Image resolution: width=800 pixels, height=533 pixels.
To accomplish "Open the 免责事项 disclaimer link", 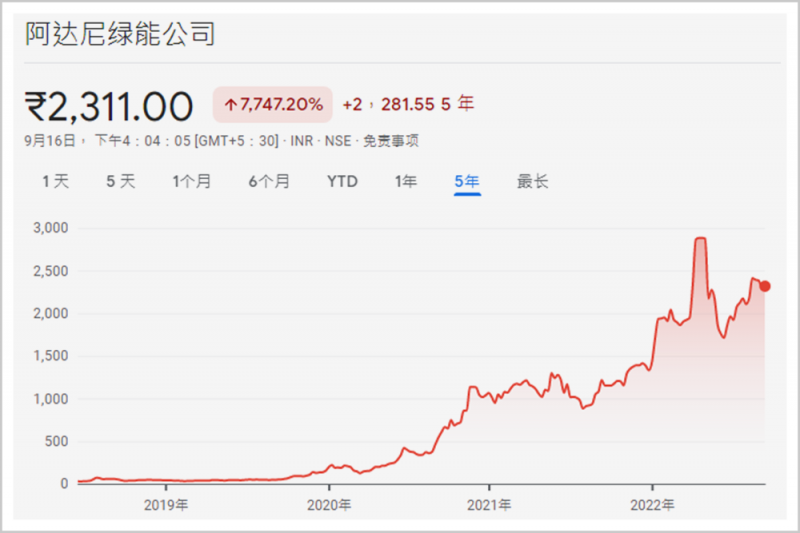I will coord(391,141).
